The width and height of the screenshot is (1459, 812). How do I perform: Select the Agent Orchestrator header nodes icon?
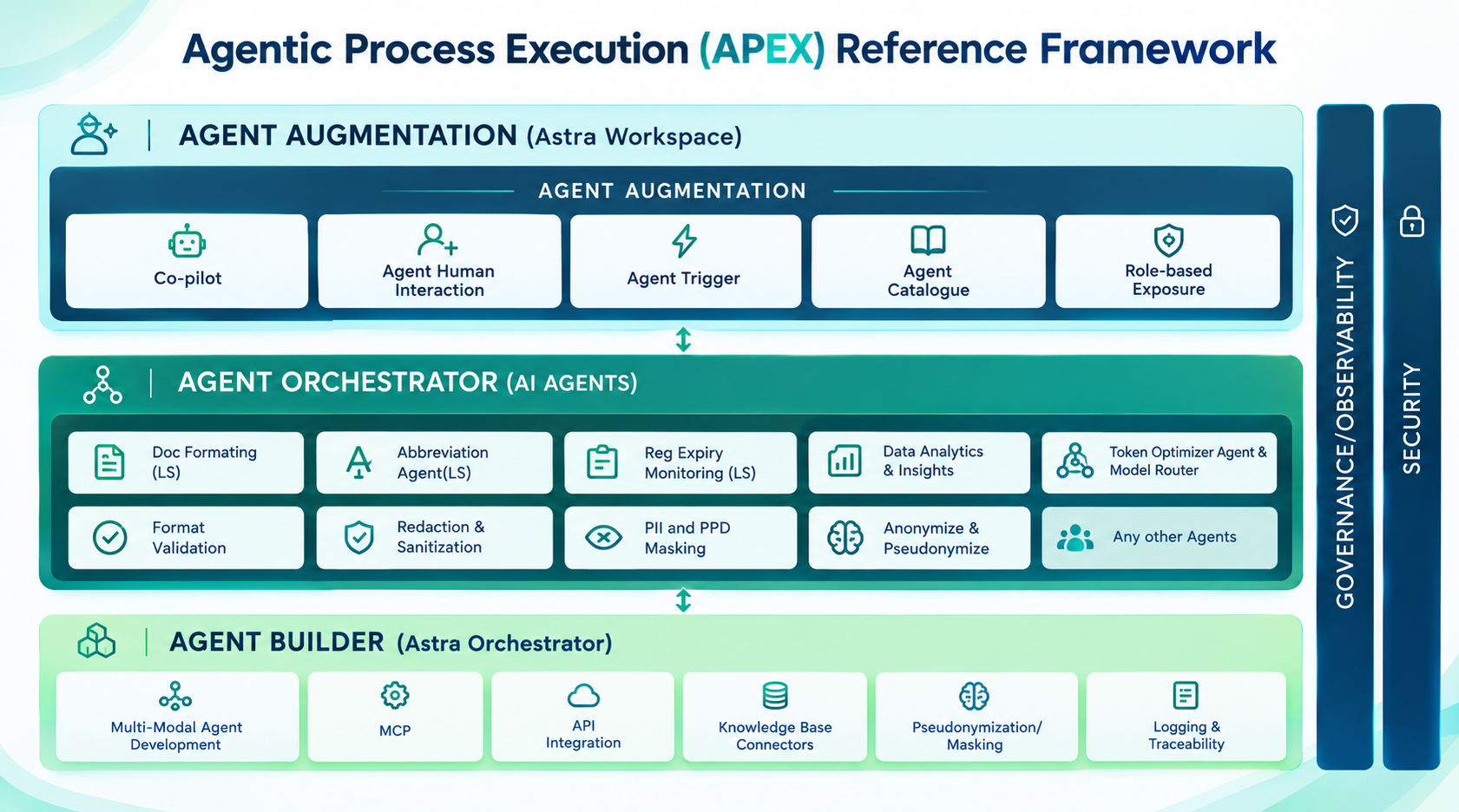coord(102,385)
